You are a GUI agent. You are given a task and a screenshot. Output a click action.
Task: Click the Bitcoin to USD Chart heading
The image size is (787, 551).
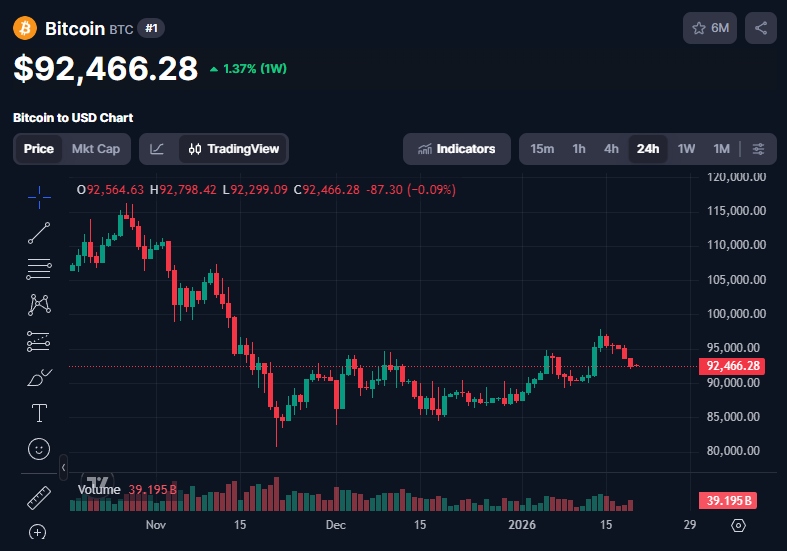pos(73,118)
